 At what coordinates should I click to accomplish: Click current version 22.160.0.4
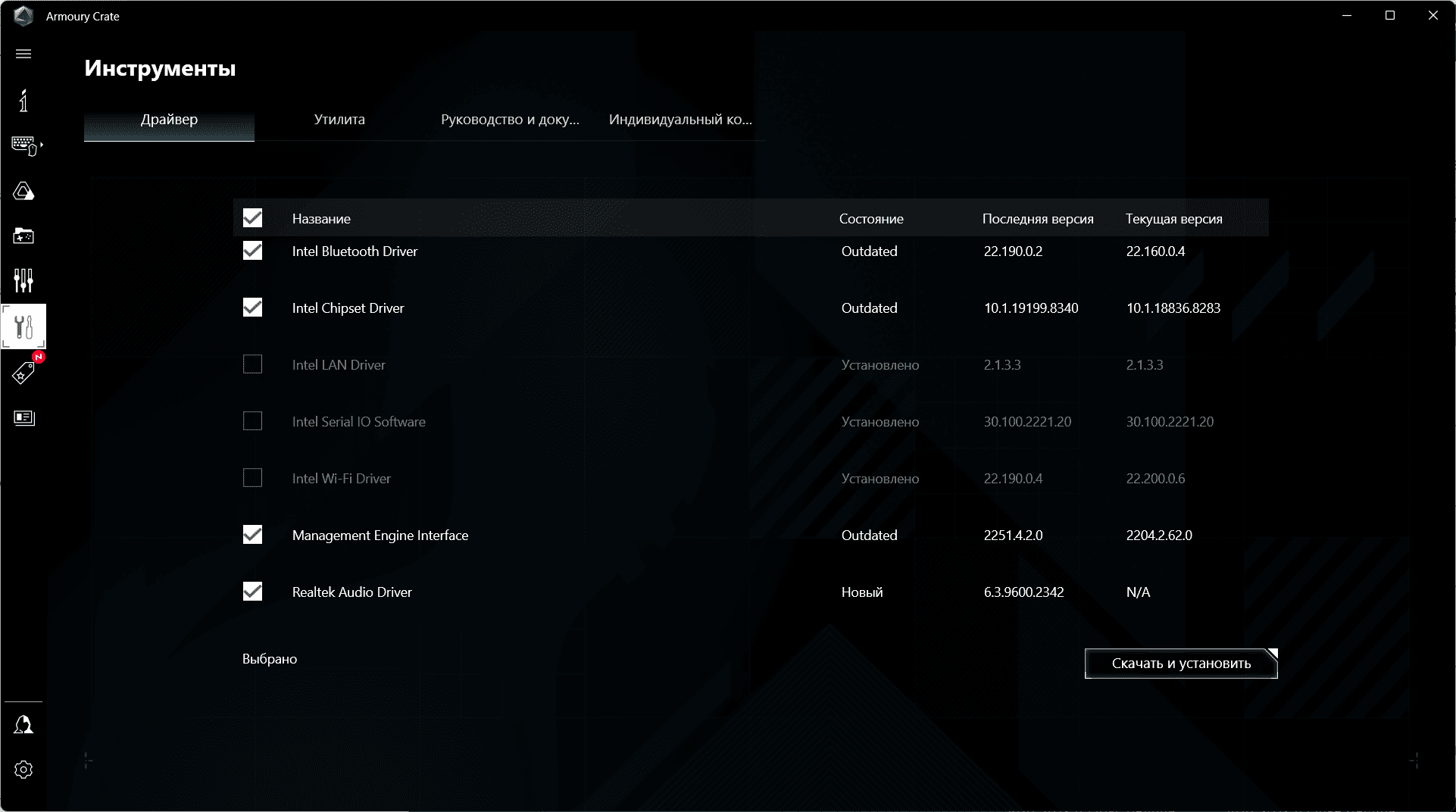1155,251
